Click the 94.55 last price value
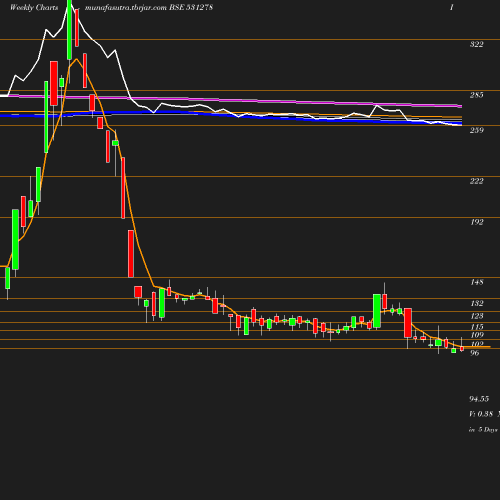Image resolution: width=500 pixels, height=500 pixels. coord(479,399)
